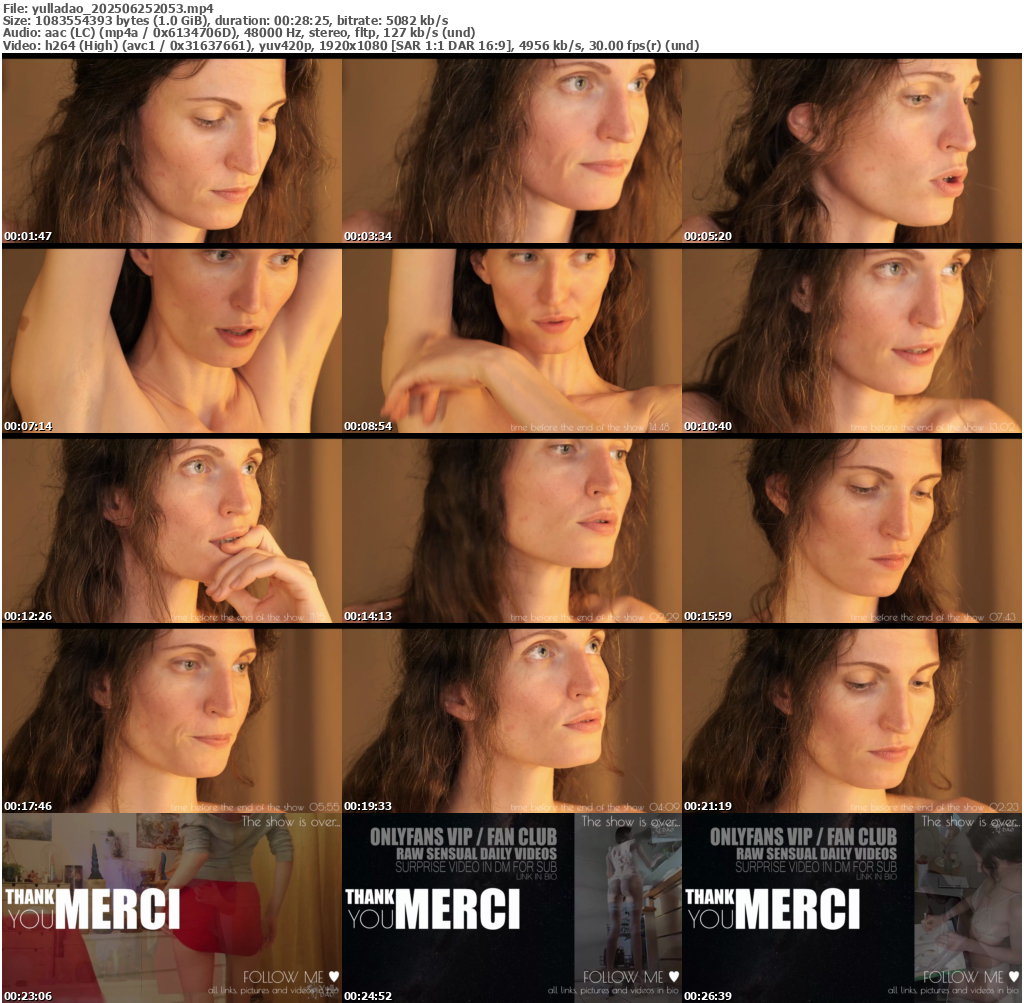Select the thumbnail at 00:08:54
This screenshot has width=1024, height=1003.
point(511,340)
